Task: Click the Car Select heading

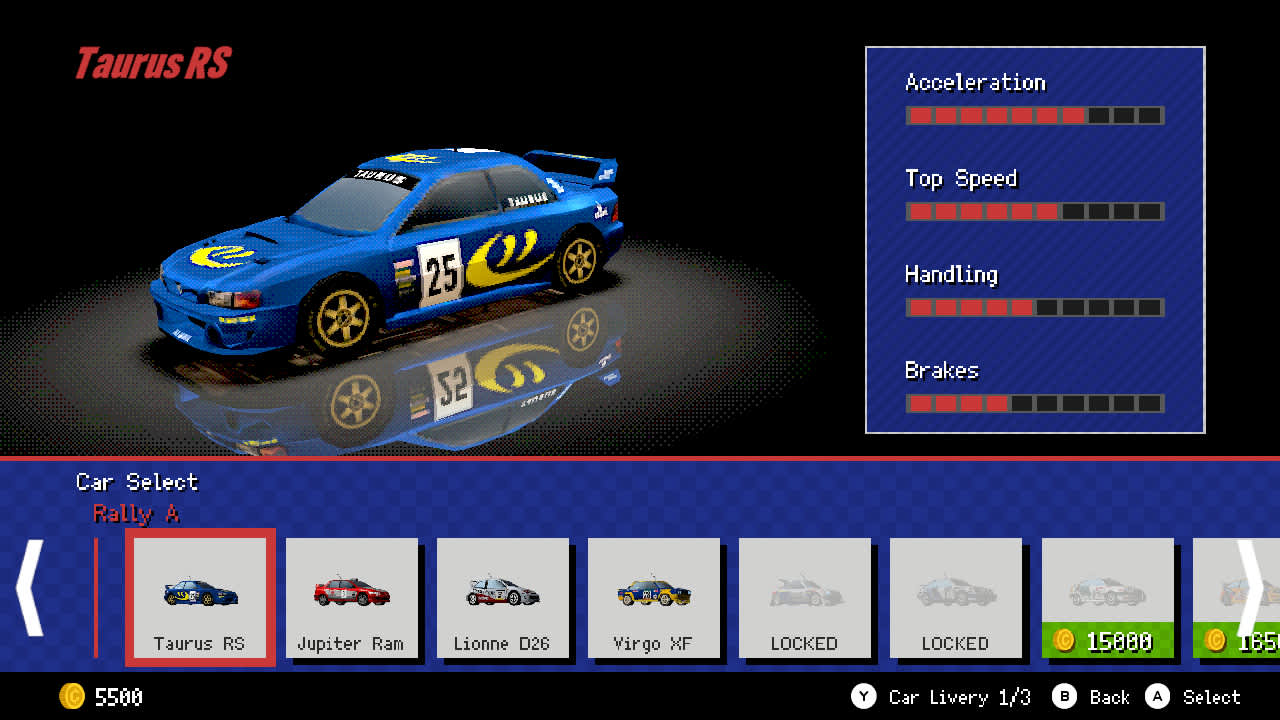Action: coord(137,482)
